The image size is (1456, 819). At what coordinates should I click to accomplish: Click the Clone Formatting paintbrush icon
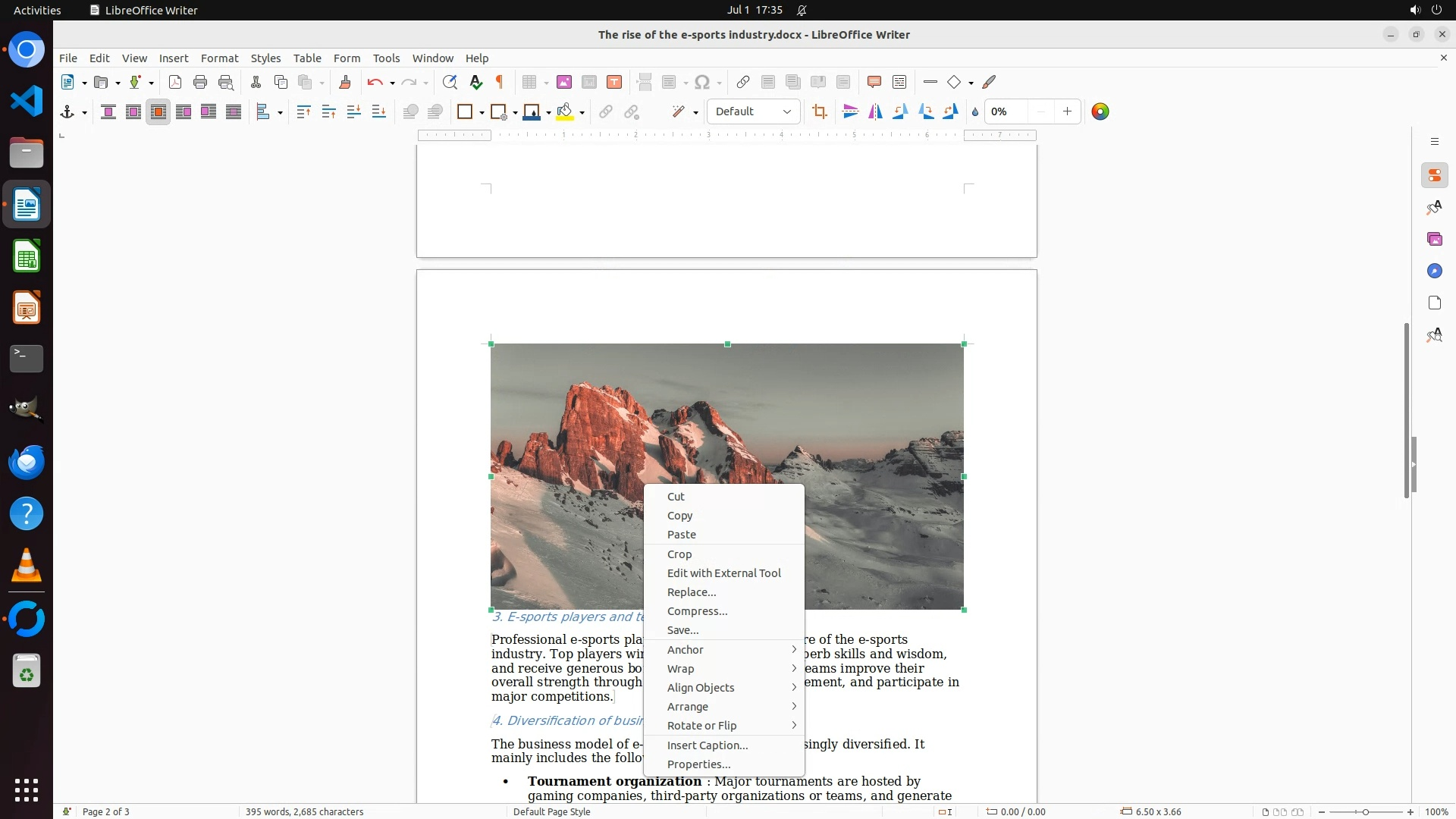click(x=345, y=82)
